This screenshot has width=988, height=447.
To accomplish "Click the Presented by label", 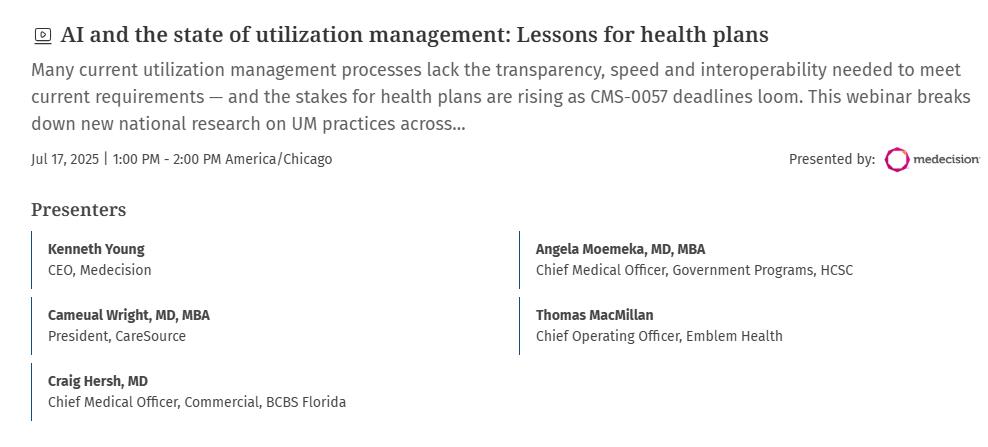I will tap(831, 159).
